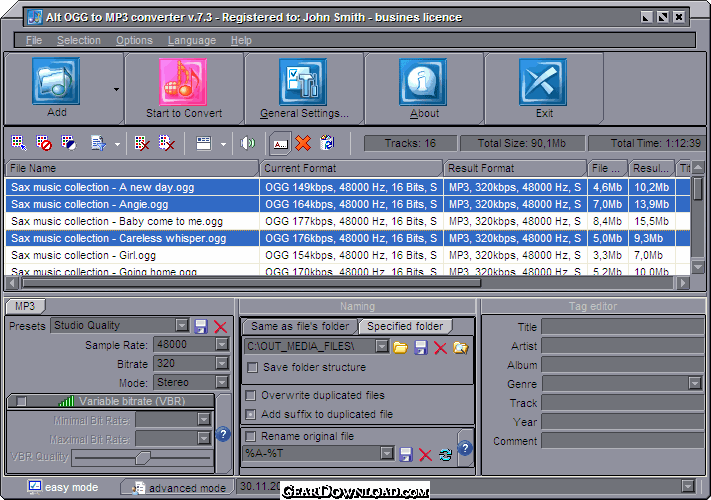Click the remove selected tracks icon
The image size is (711, 500).
[142, 143]
